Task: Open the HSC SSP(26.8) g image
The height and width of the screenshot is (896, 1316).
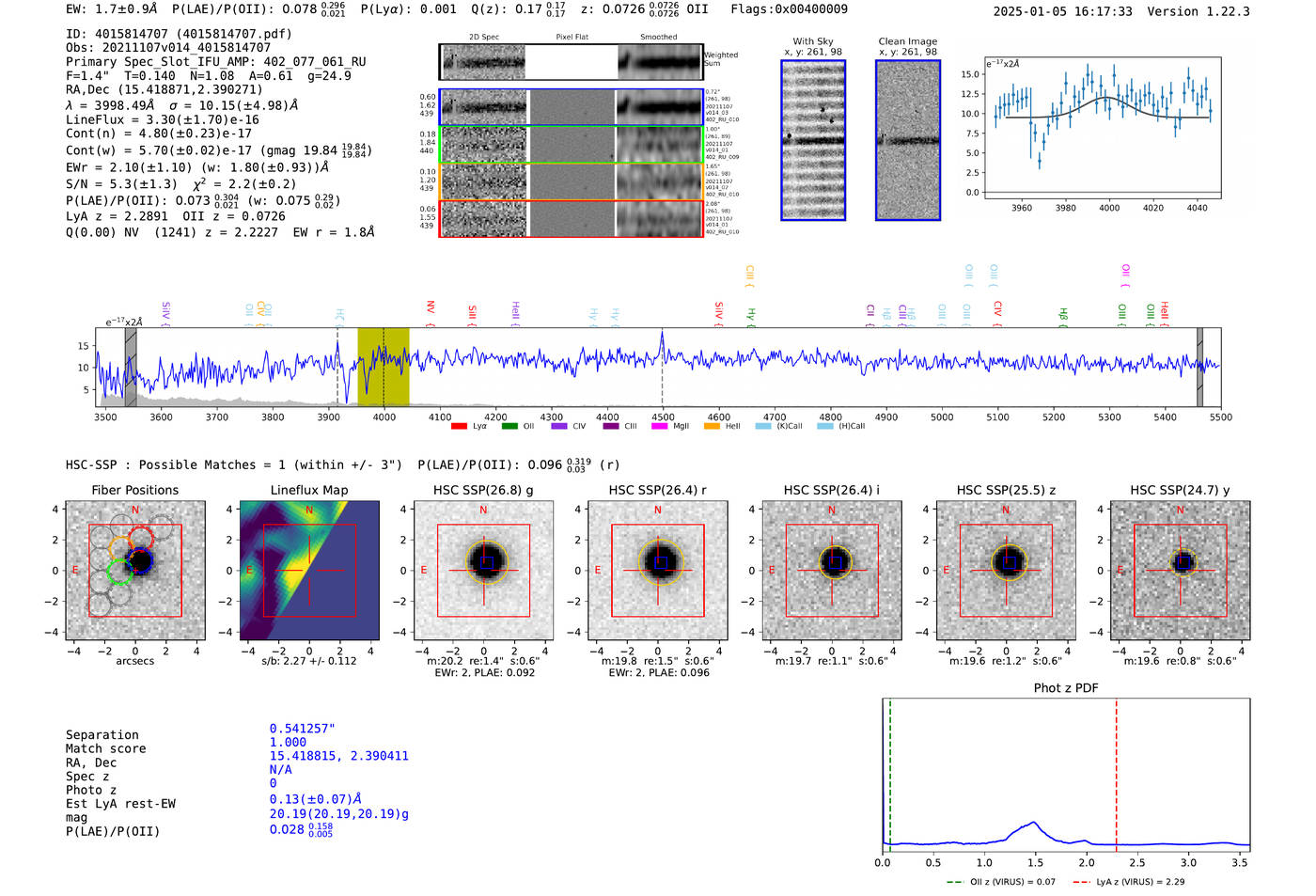Action: tap(483, 571)
